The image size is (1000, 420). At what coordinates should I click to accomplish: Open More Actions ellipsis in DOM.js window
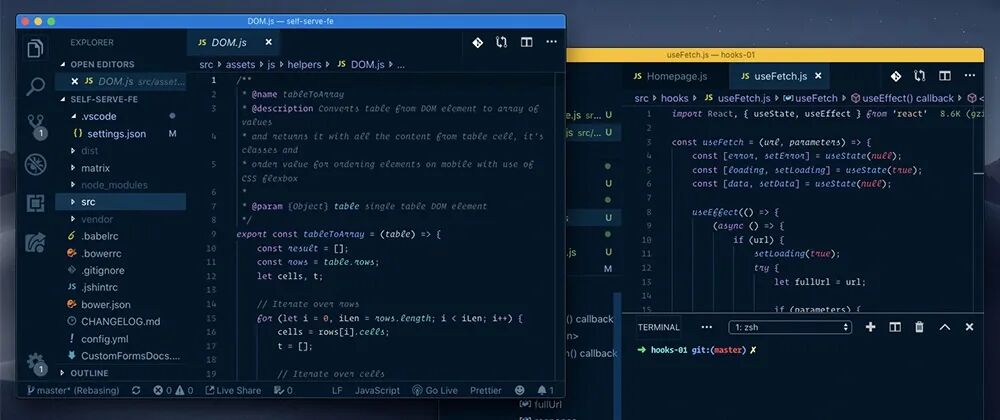pyautogui.click(x=552, y=42)
